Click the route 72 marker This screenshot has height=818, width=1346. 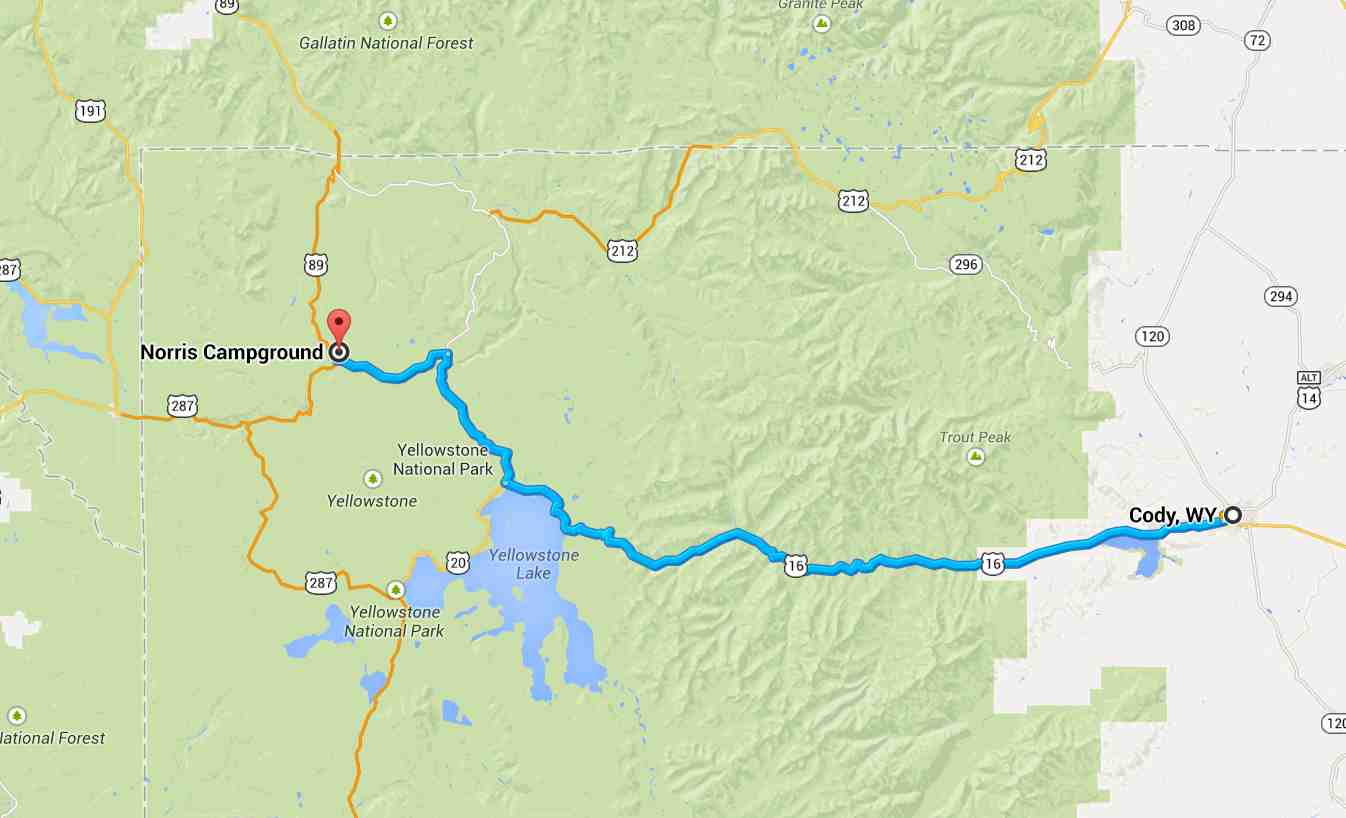1258,40
